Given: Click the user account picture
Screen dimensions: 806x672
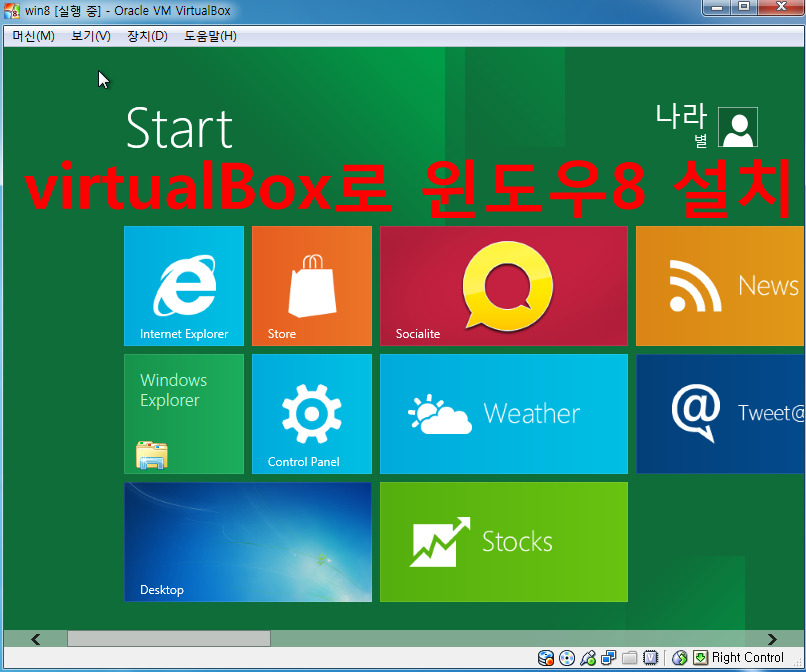Looking at the screenshot, I should (x=738, y=127).
